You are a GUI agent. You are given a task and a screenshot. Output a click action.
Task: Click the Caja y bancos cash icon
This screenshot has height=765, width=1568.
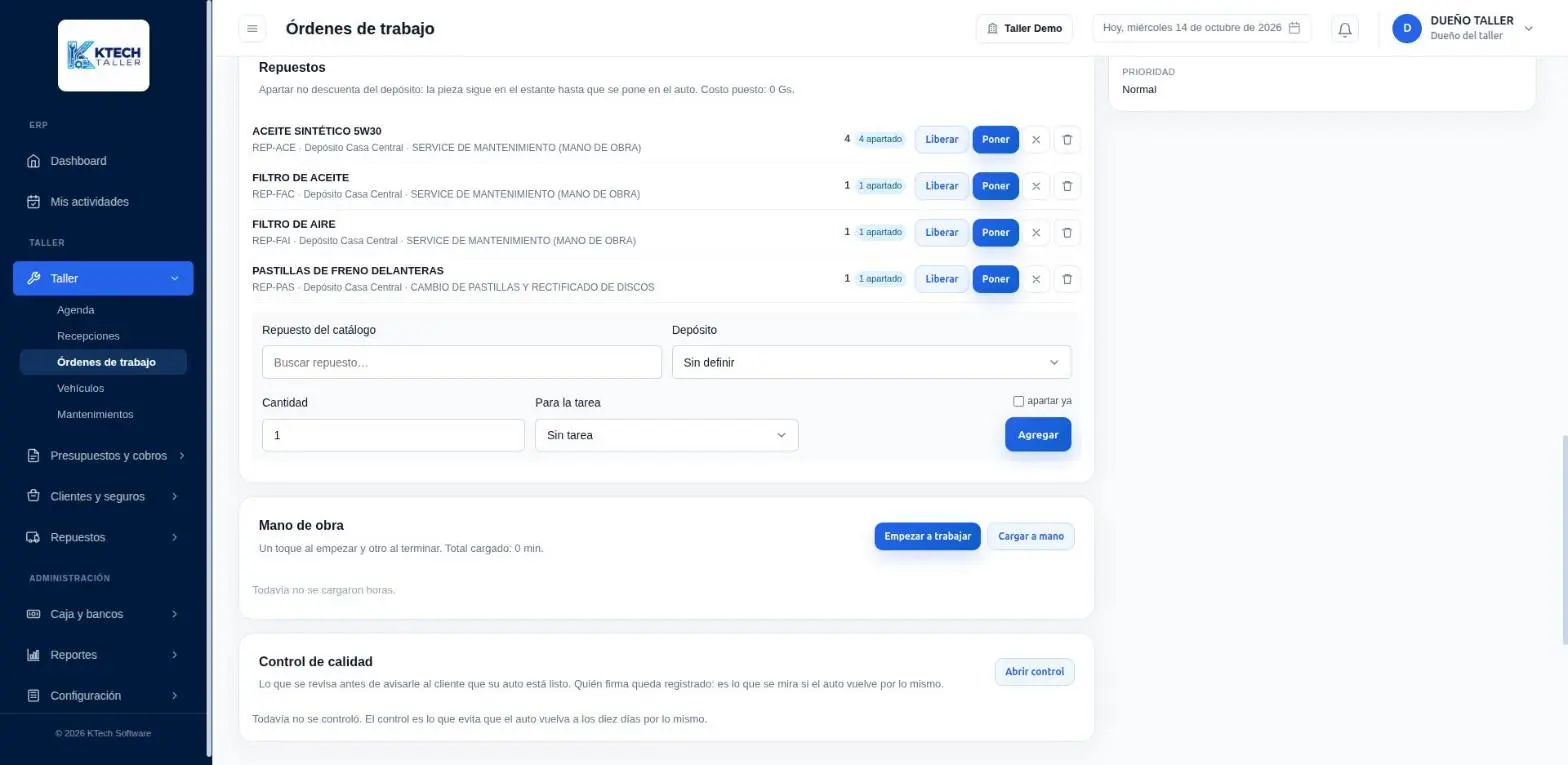[x=33, y=614]
